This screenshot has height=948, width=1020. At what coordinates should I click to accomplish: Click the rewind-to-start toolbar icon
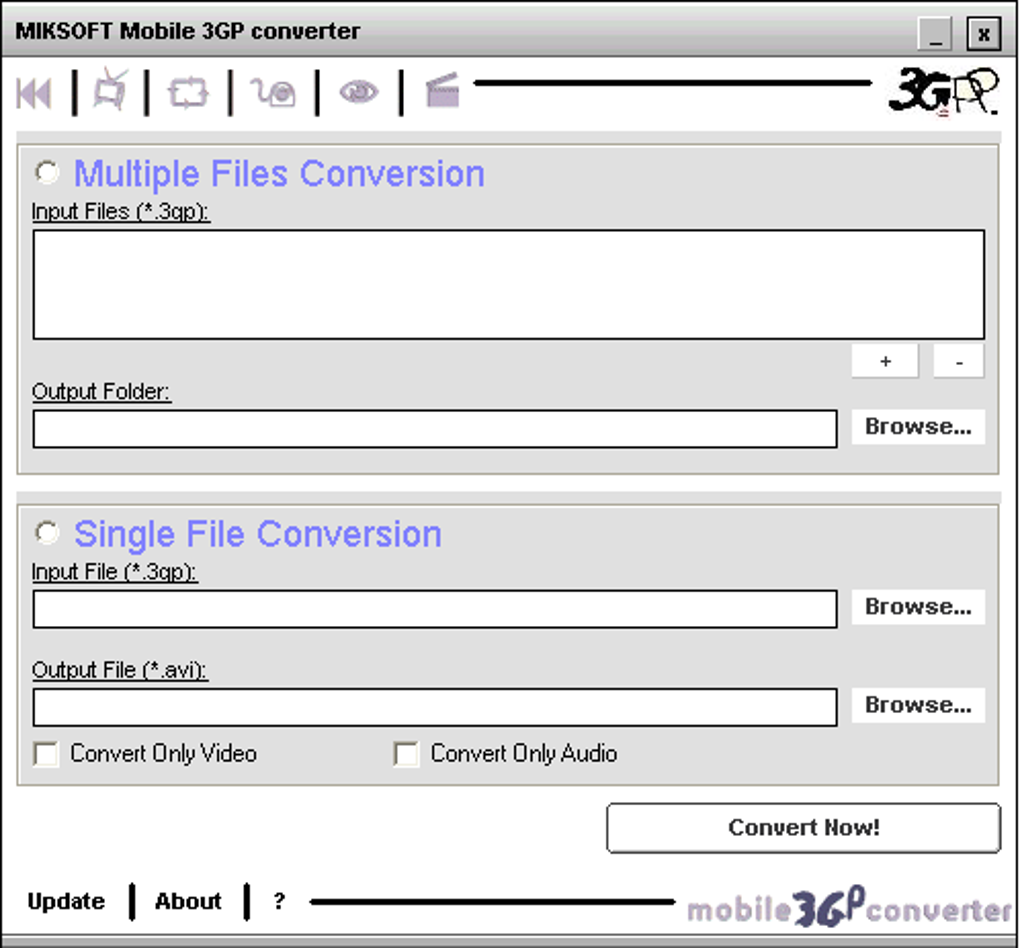33,93
